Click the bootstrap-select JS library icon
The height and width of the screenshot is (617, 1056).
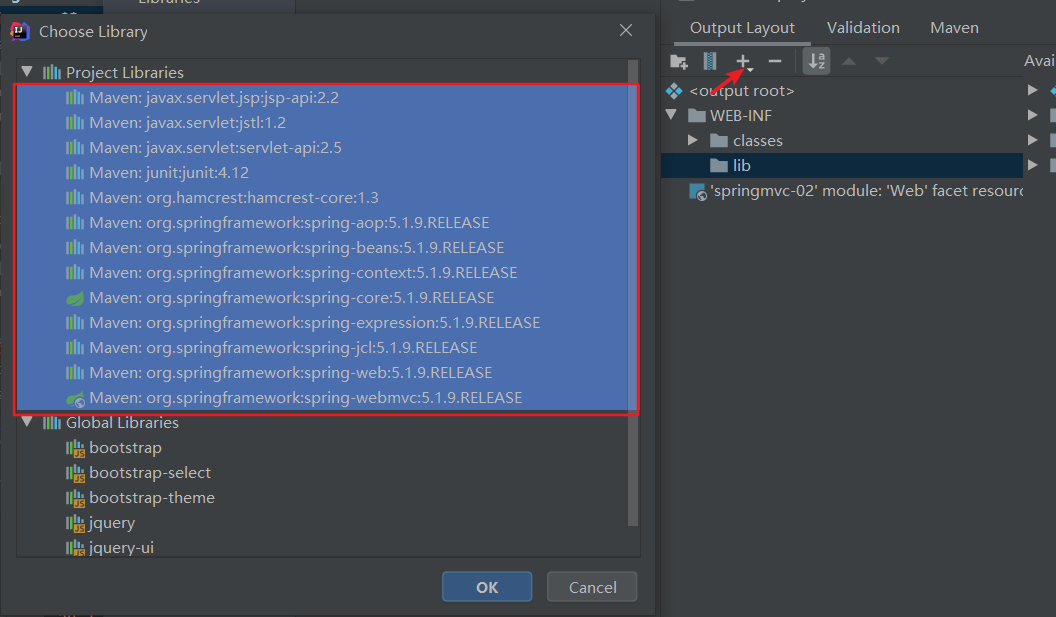(75, 473)
